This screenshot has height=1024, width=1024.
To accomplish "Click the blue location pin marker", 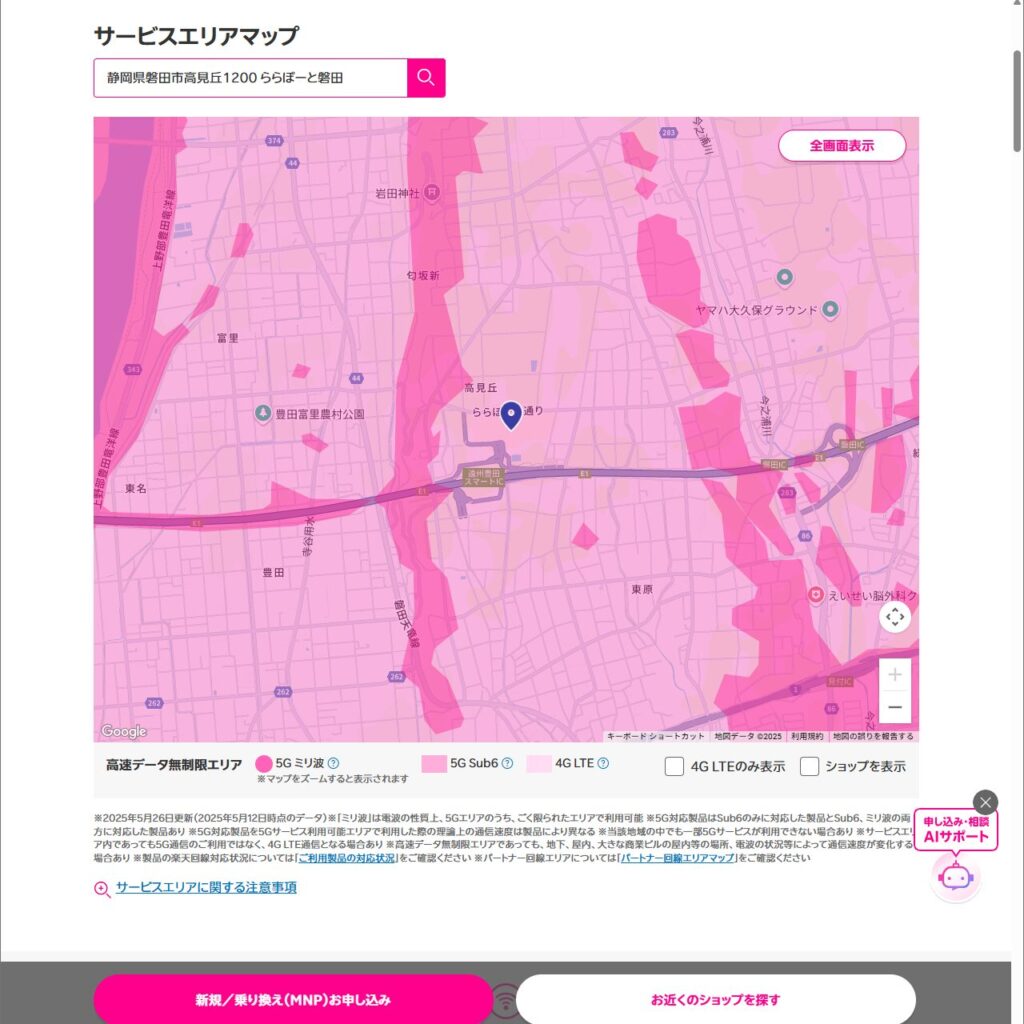I will point(511,414).
